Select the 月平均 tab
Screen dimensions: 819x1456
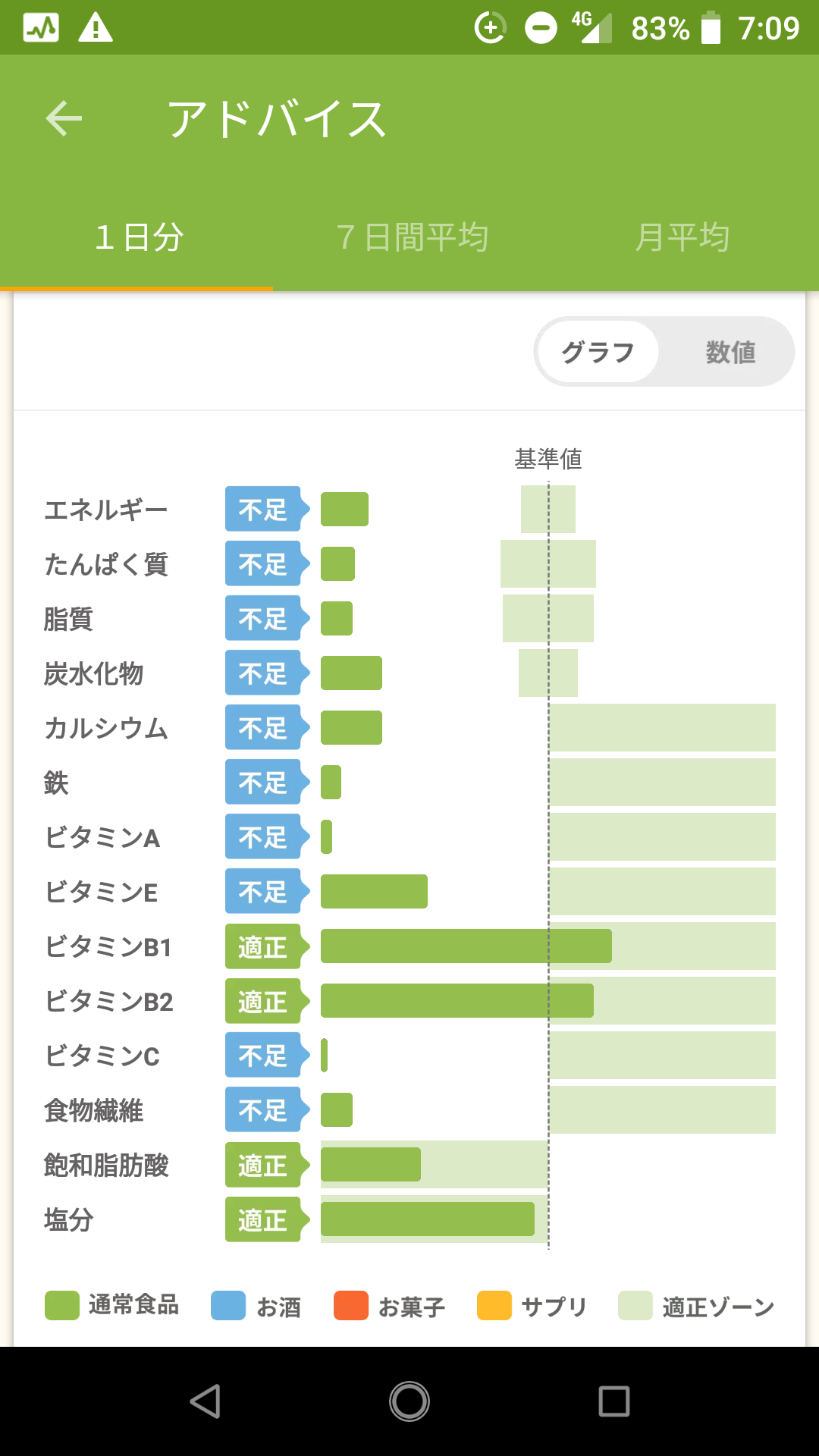pos(682,237)
